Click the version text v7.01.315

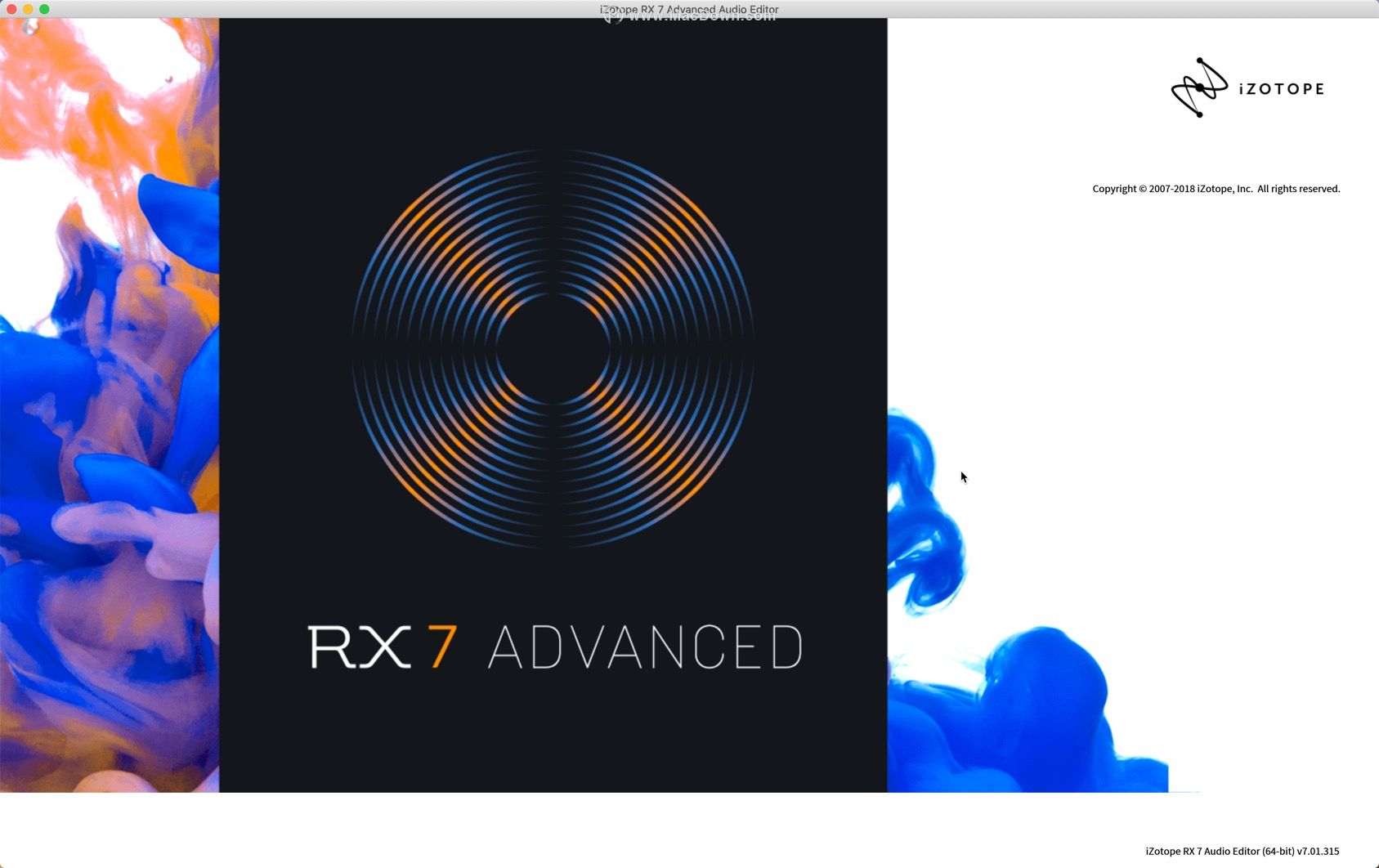tap(1318, 851)
